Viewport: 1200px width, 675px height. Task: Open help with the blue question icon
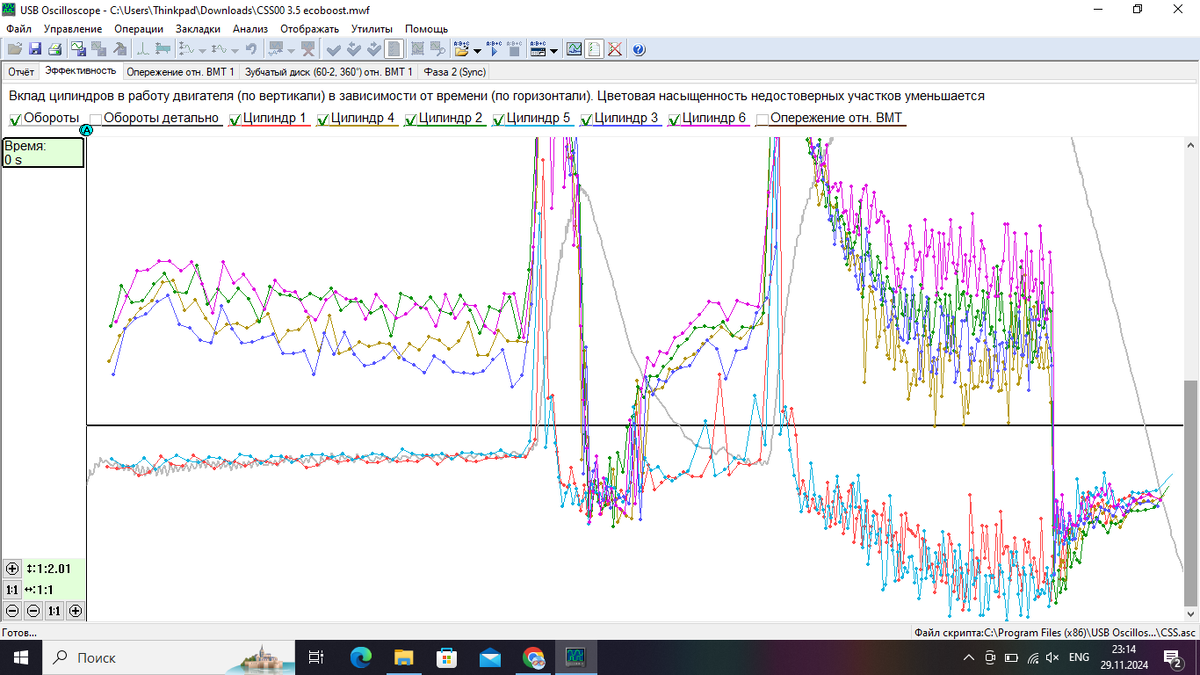coord(638,48)
